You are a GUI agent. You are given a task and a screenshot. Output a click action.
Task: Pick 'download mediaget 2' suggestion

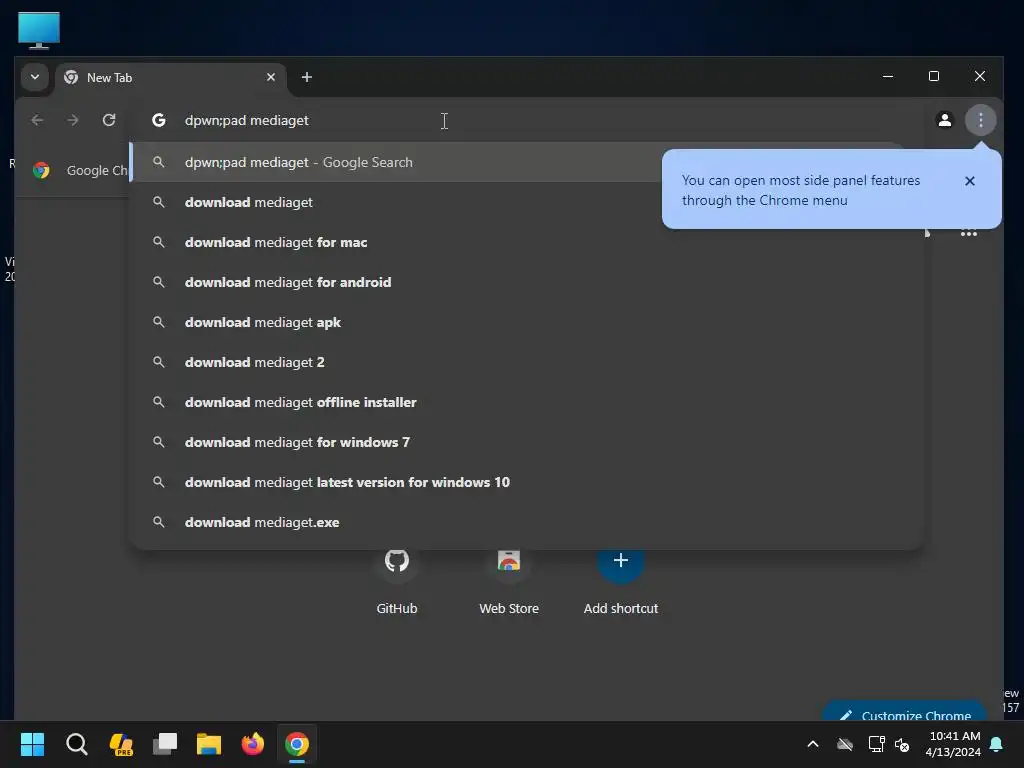pyautogui.click(x=526, y=362)
